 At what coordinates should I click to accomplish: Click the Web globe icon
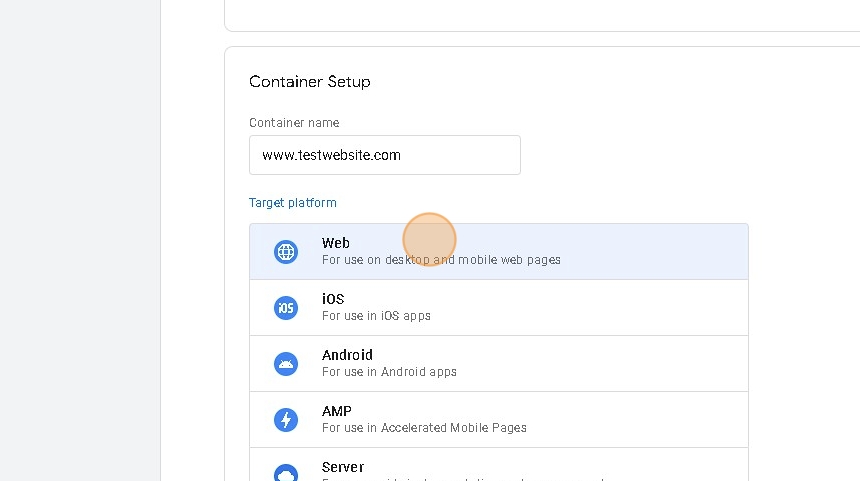point(286,252)
